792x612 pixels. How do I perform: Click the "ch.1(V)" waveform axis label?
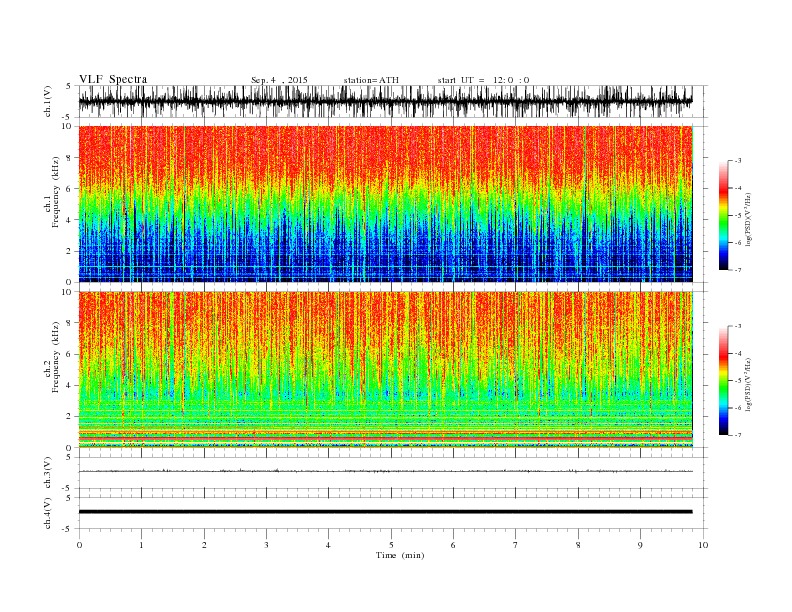(x=48, y=101)
